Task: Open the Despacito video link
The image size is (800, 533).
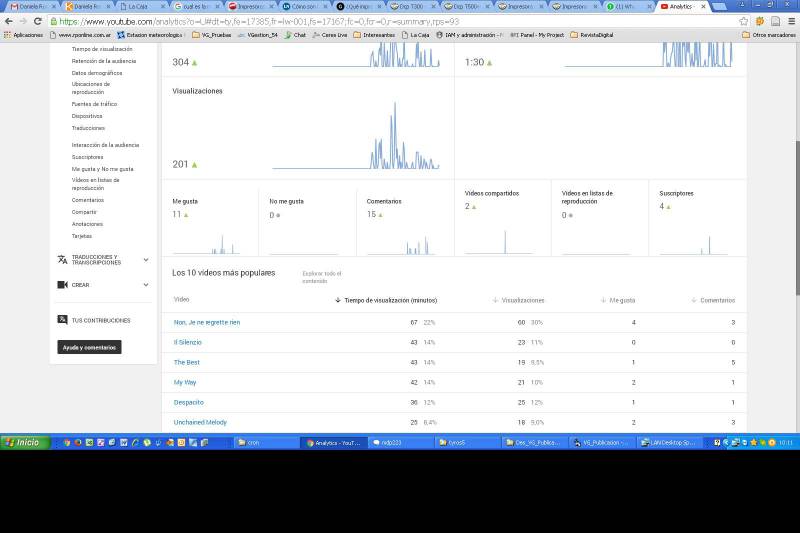Action: 189,402
